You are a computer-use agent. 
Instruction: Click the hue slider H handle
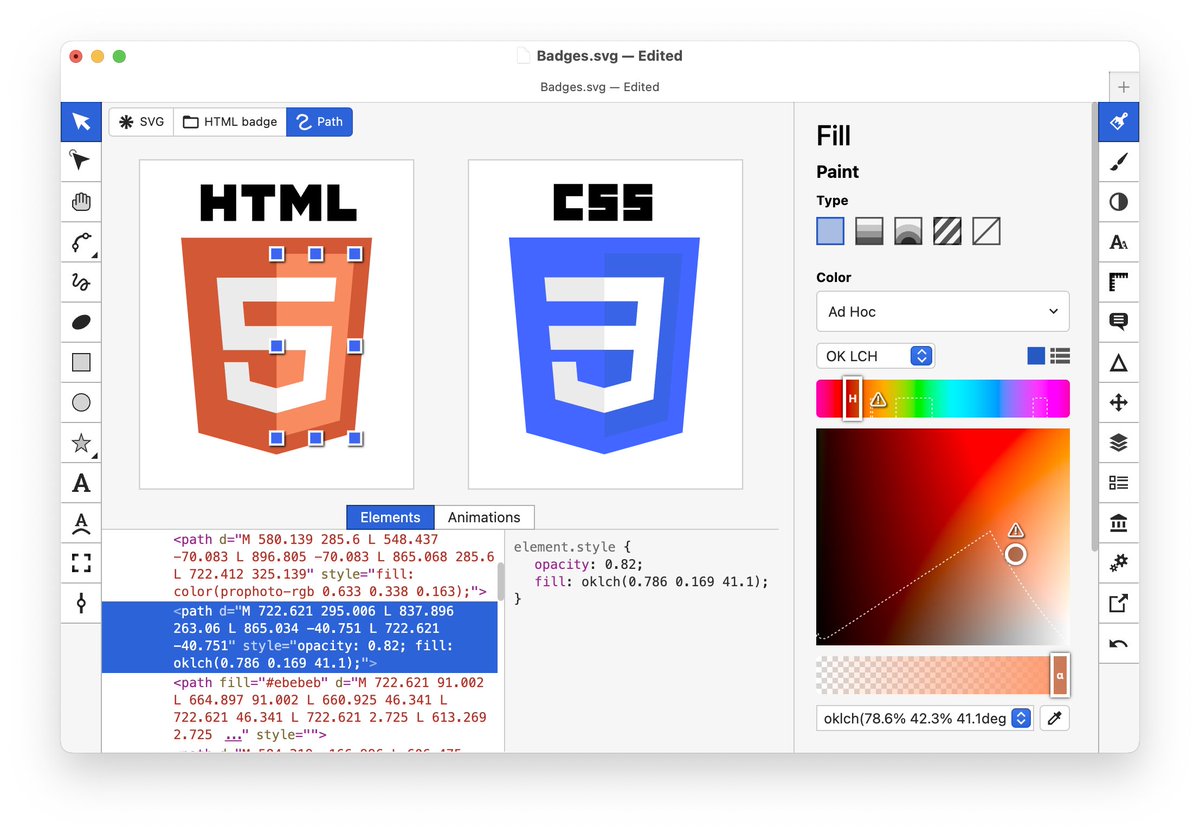(x=852, y=398)
